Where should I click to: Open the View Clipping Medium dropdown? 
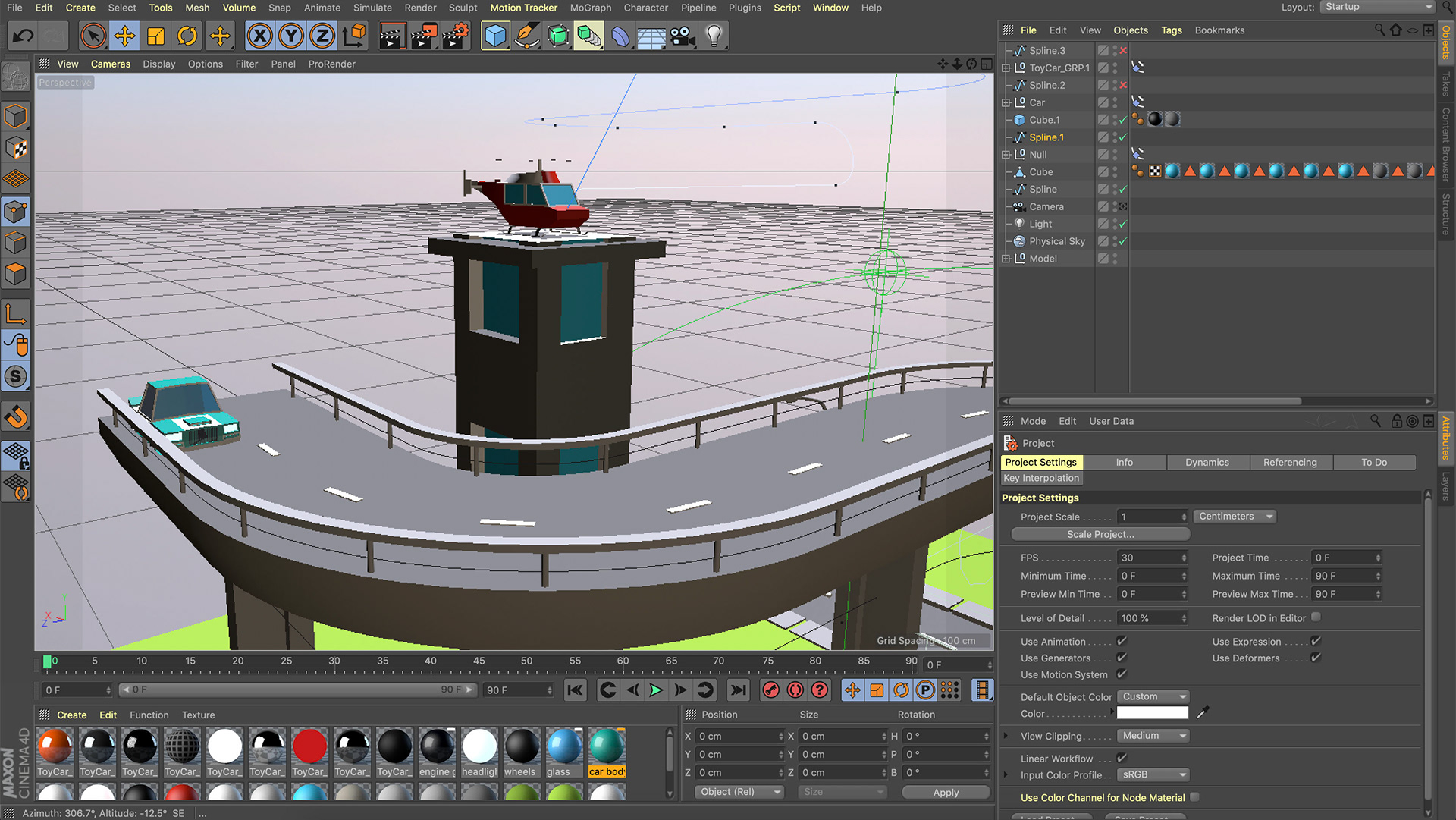point(1153,736)
